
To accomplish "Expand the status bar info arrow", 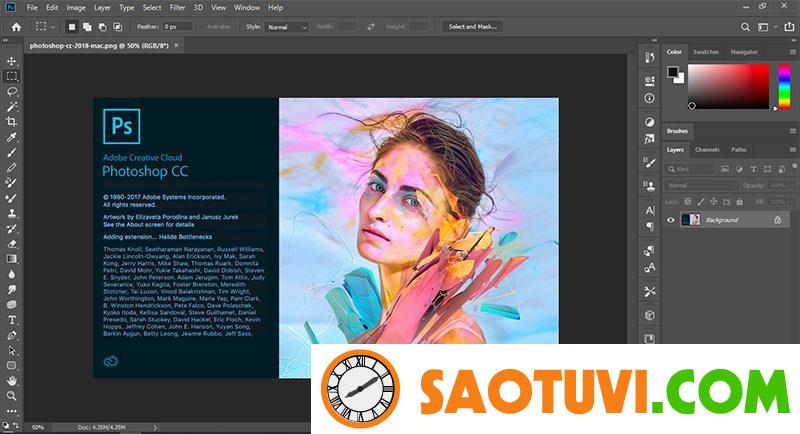I will tap(155, 427).
